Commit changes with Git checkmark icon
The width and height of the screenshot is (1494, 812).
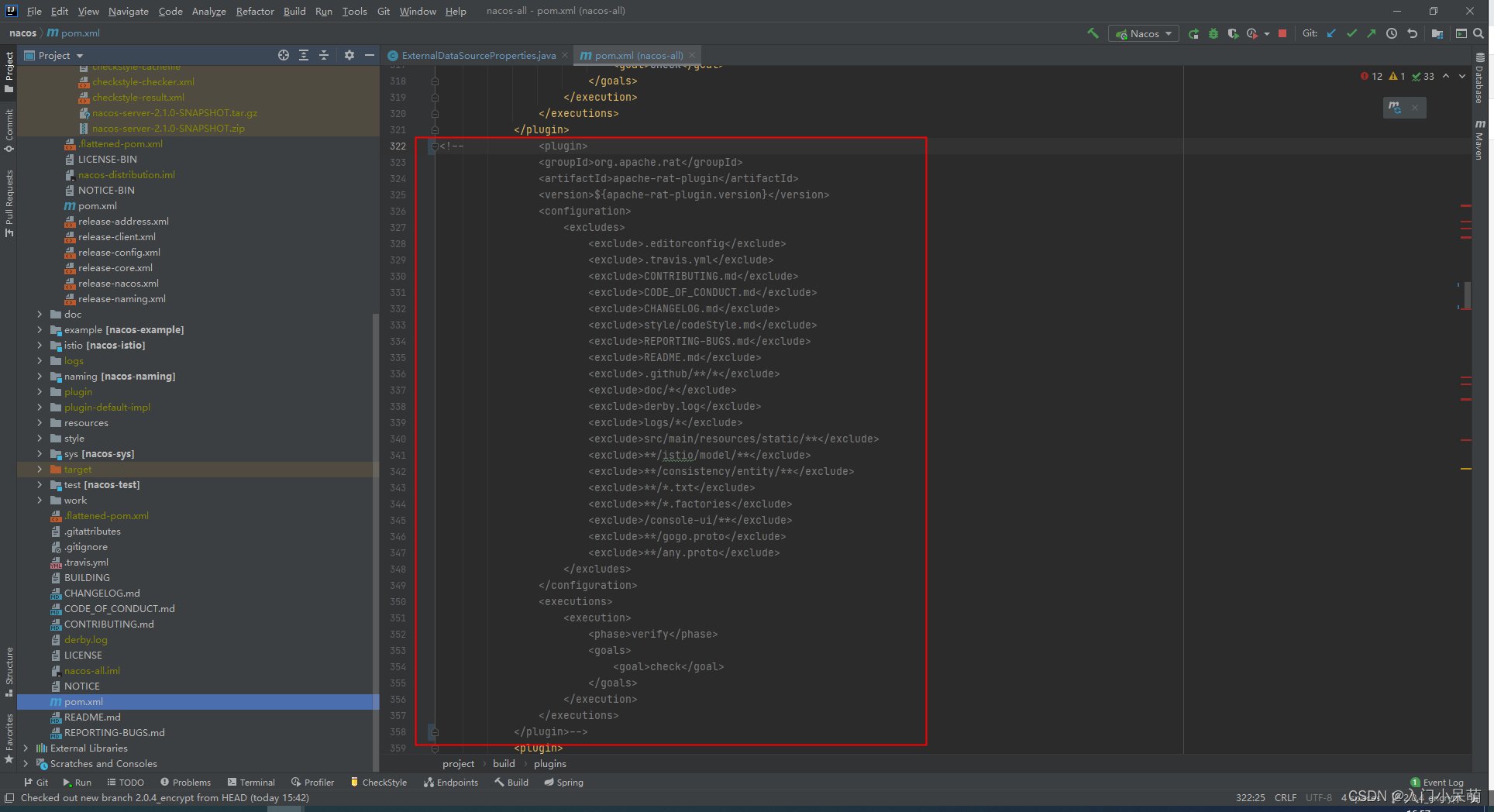(x=1351, y=33)
